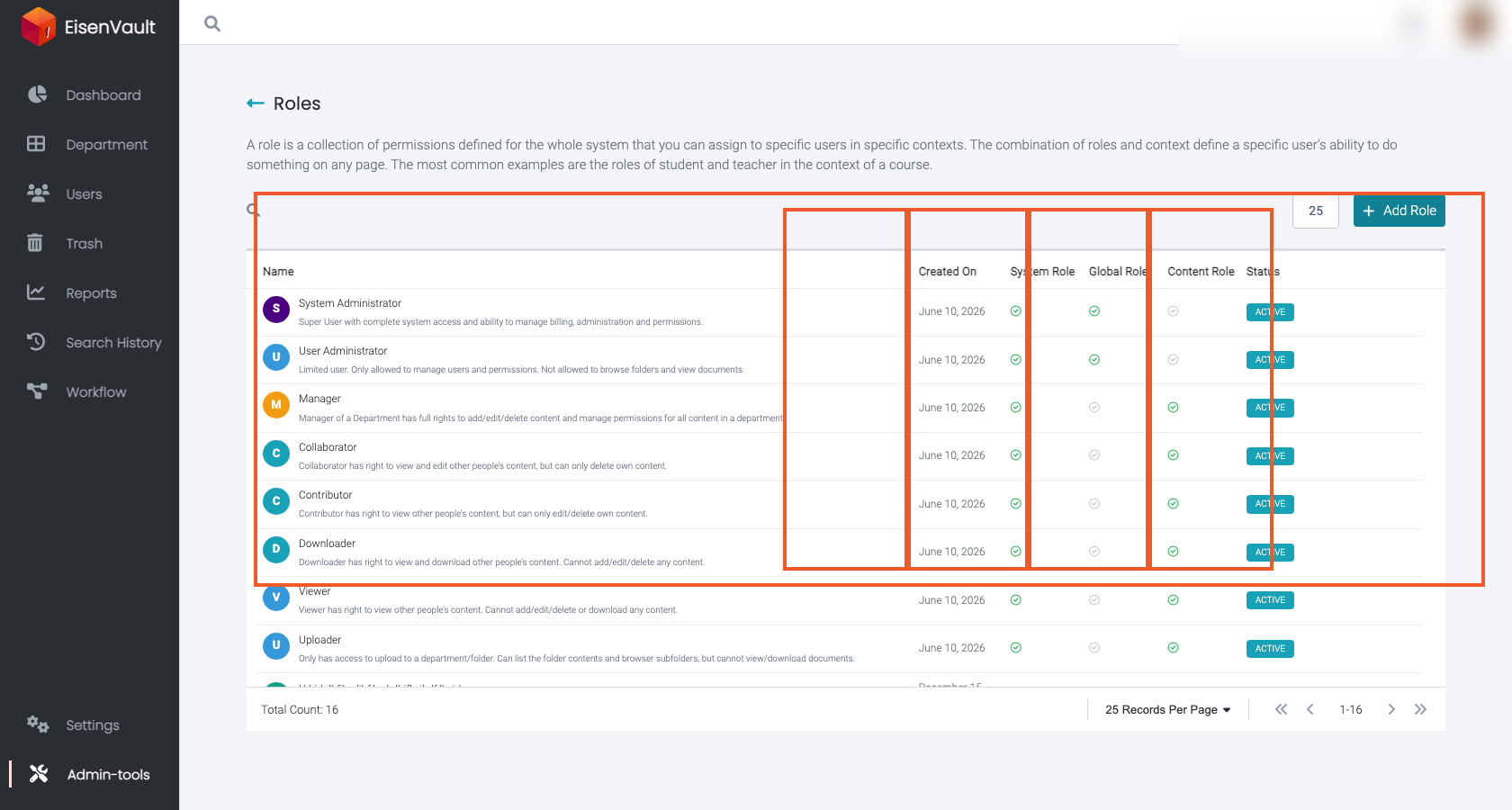The height and width of the screenshot is (810, 1512).
Task: Go to first page double chevron
Action: click(1282, 709)
